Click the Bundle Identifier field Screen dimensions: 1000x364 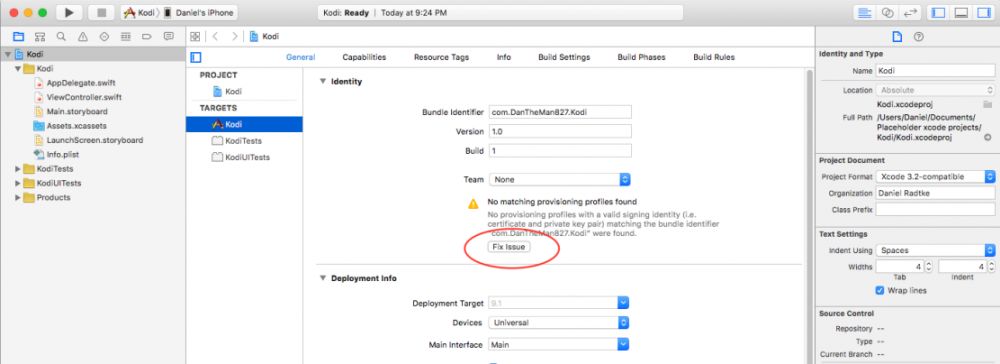tap(560, 112)
